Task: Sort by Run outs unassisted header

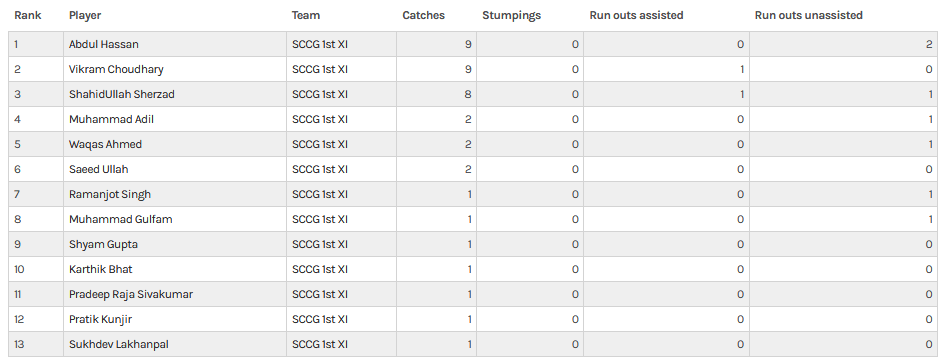Action: [809, 16]
